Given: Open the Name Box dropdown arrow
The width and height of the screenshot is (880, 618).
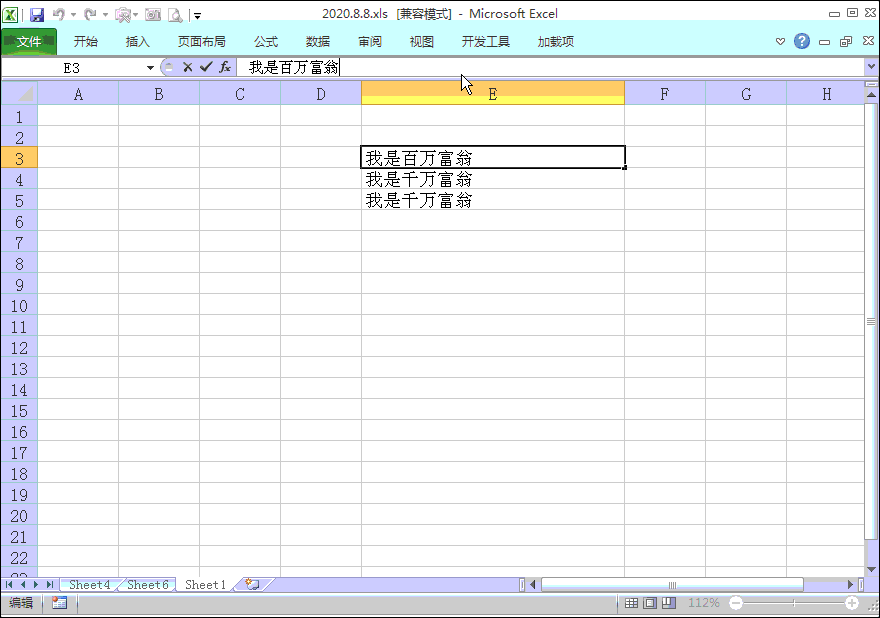Looking at the screenshot, I should click(151, 67).
